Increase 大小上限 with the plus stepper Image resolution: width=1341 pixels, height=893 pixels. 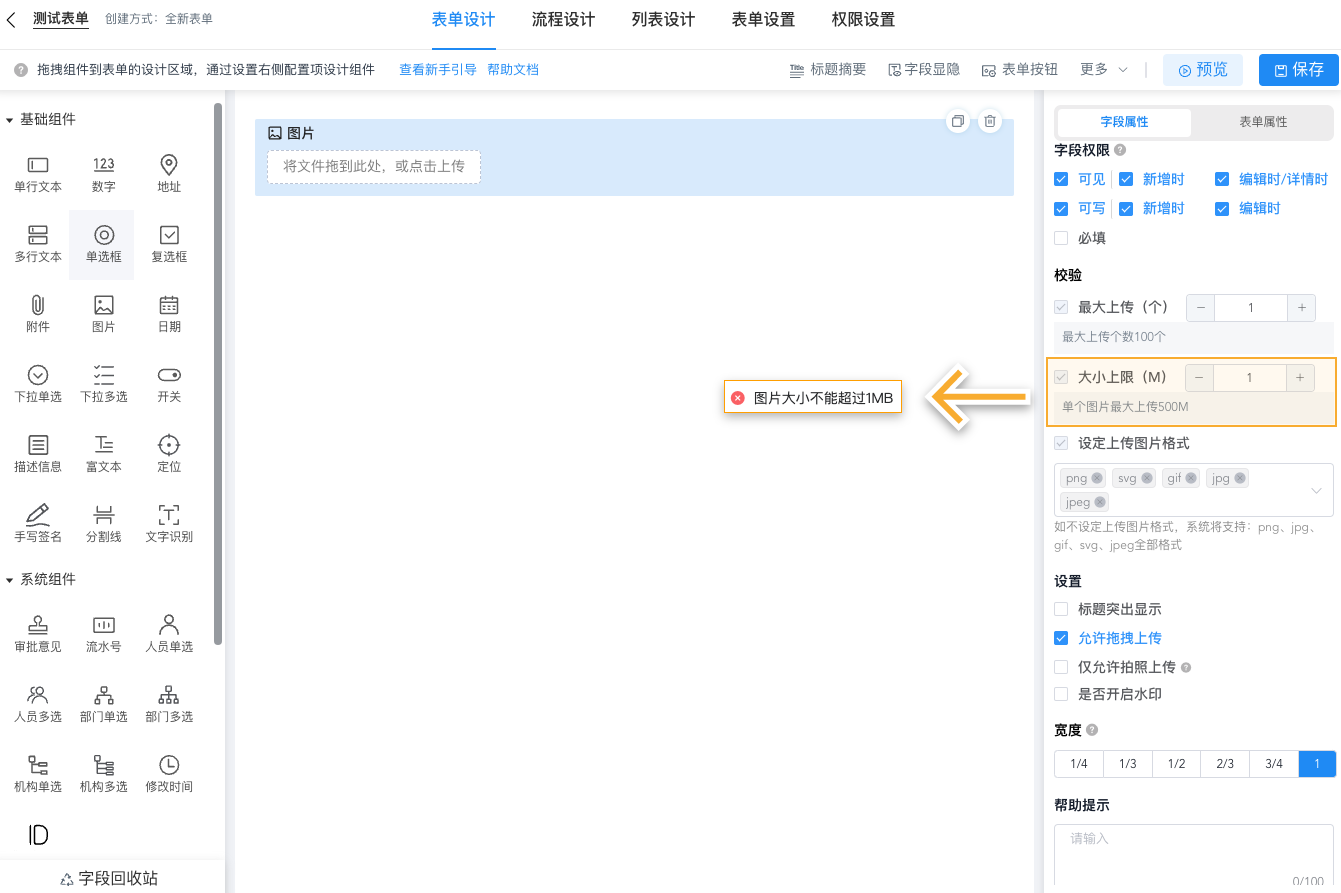[1301, 377]
